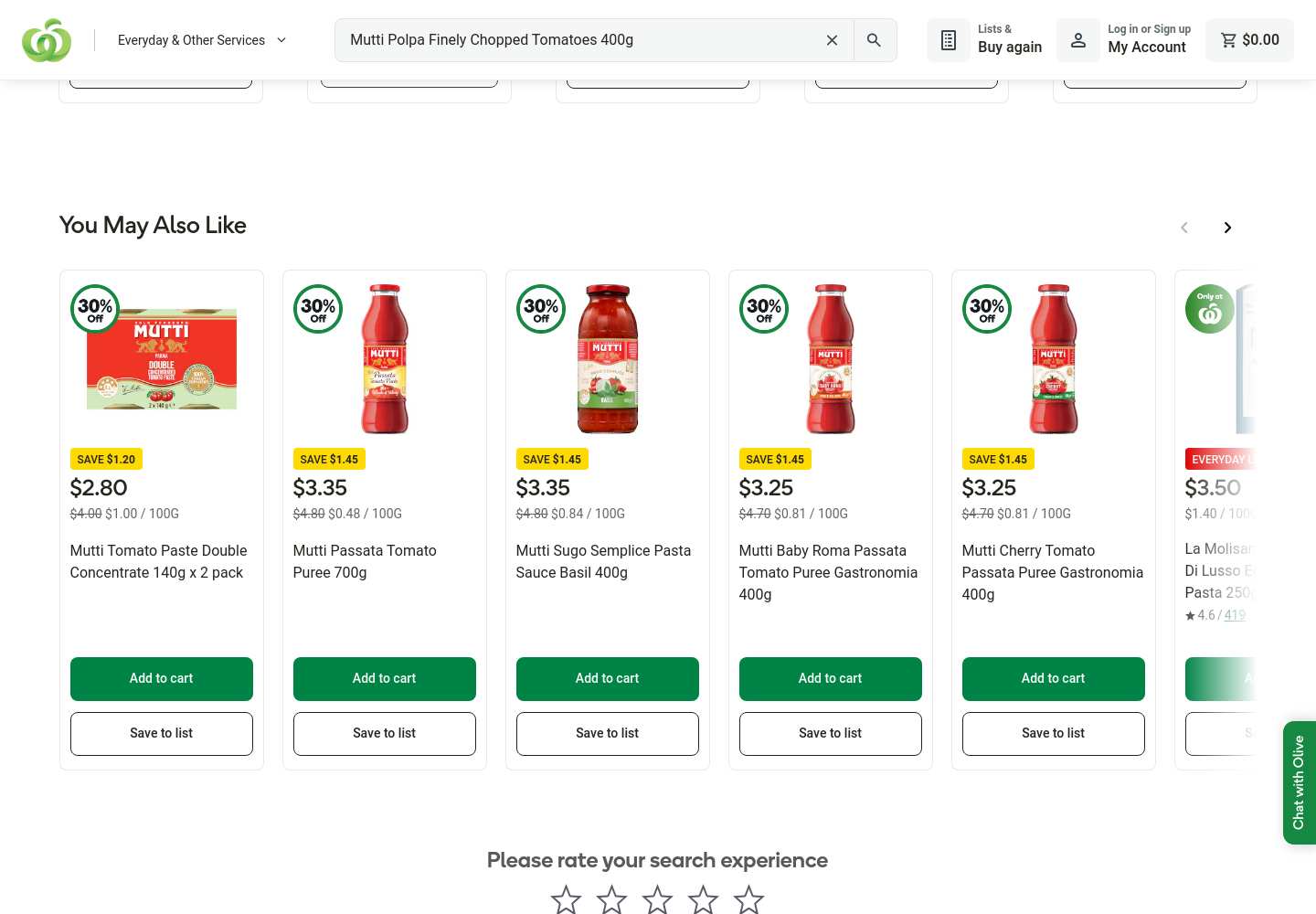Open Mutti Tomato Paste Double Concentrate image
1316x914 pixels.
click(162, 359)
